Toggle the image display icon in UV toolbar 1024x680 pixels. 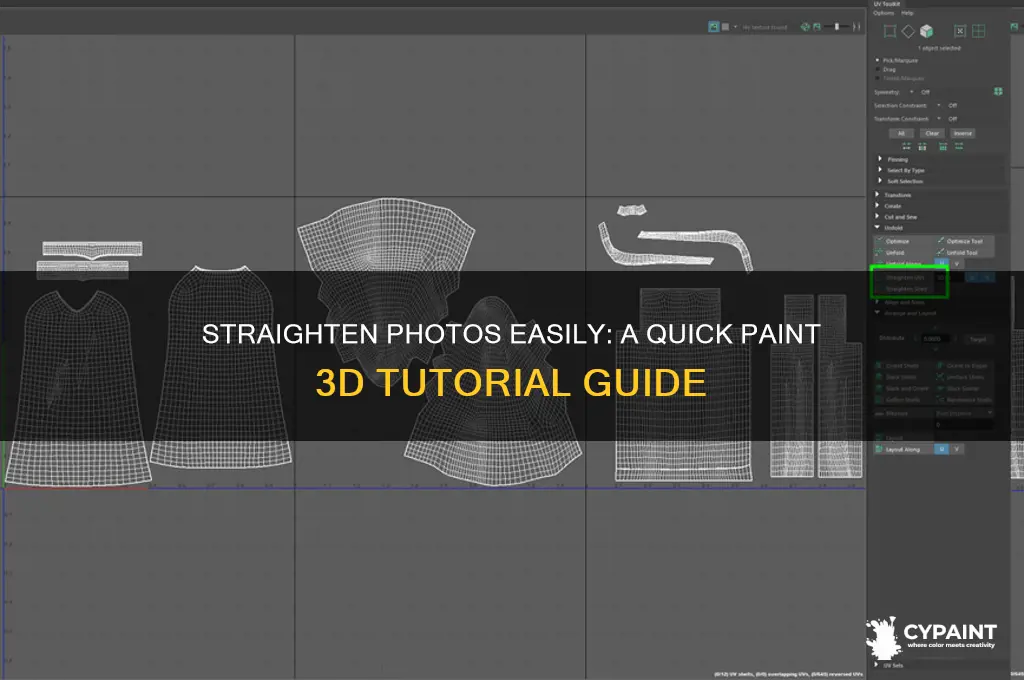click(x=714, y=27)
